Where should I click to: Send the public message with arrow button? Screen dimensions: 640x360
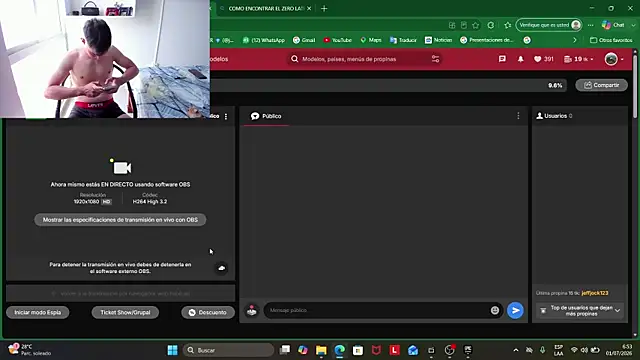(x=516, y=311)
